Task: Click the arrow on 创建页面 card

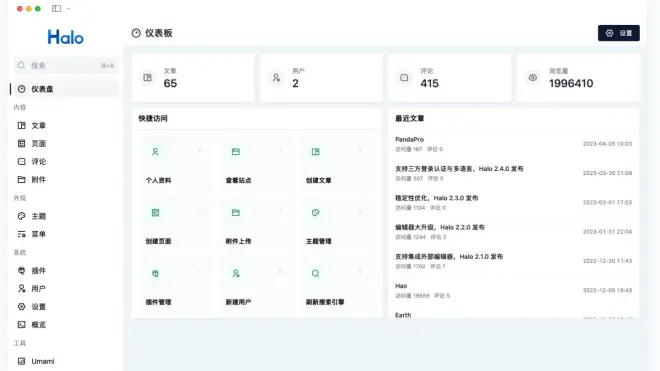Action: click(200, 211)
